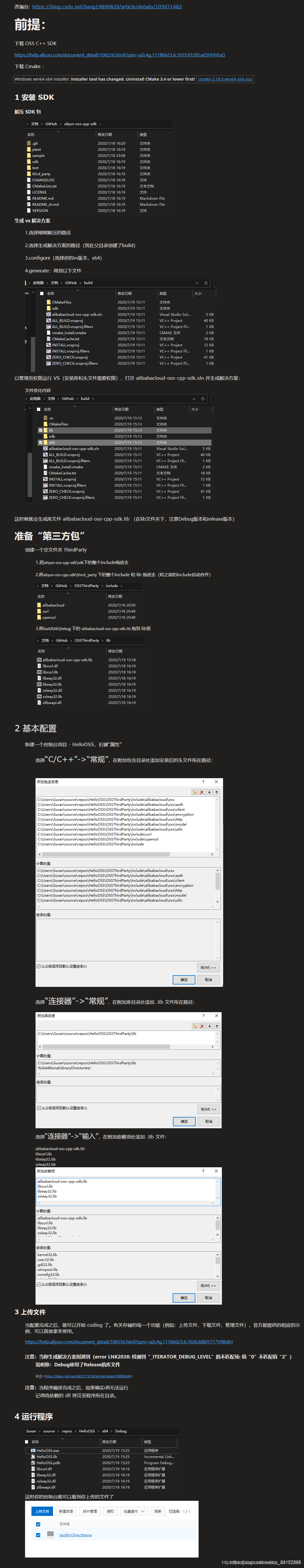This screenshot has width=304, height=1568.
Task: Open the blog.csdn.net source article link
Action: (107, 7)
